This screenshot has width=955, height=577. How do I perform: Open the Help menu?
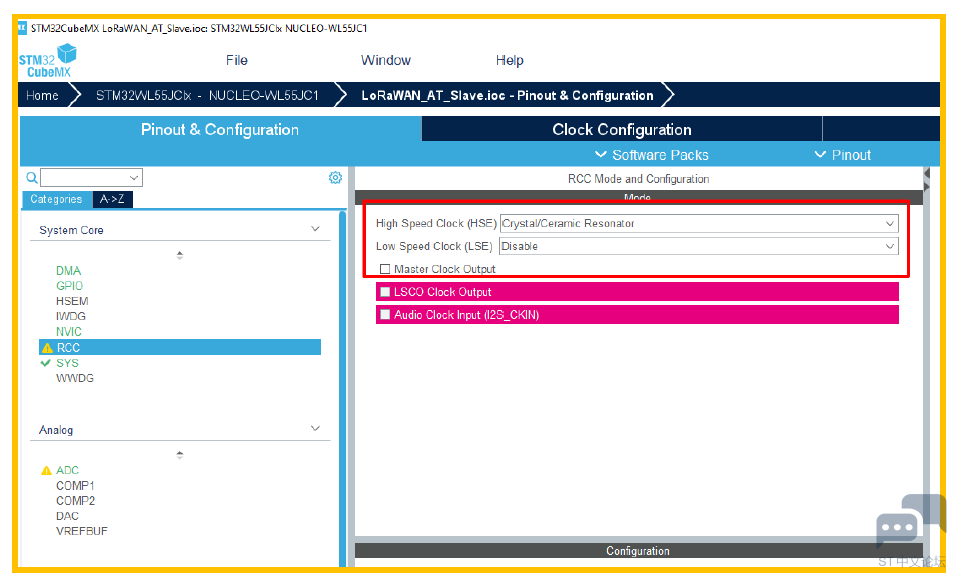point(509,60)
